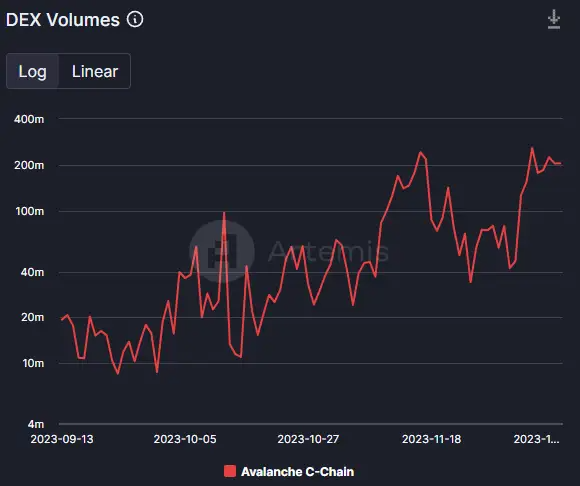Click the red Avalanche C-Chain color swatch

[x=230, y=471]
